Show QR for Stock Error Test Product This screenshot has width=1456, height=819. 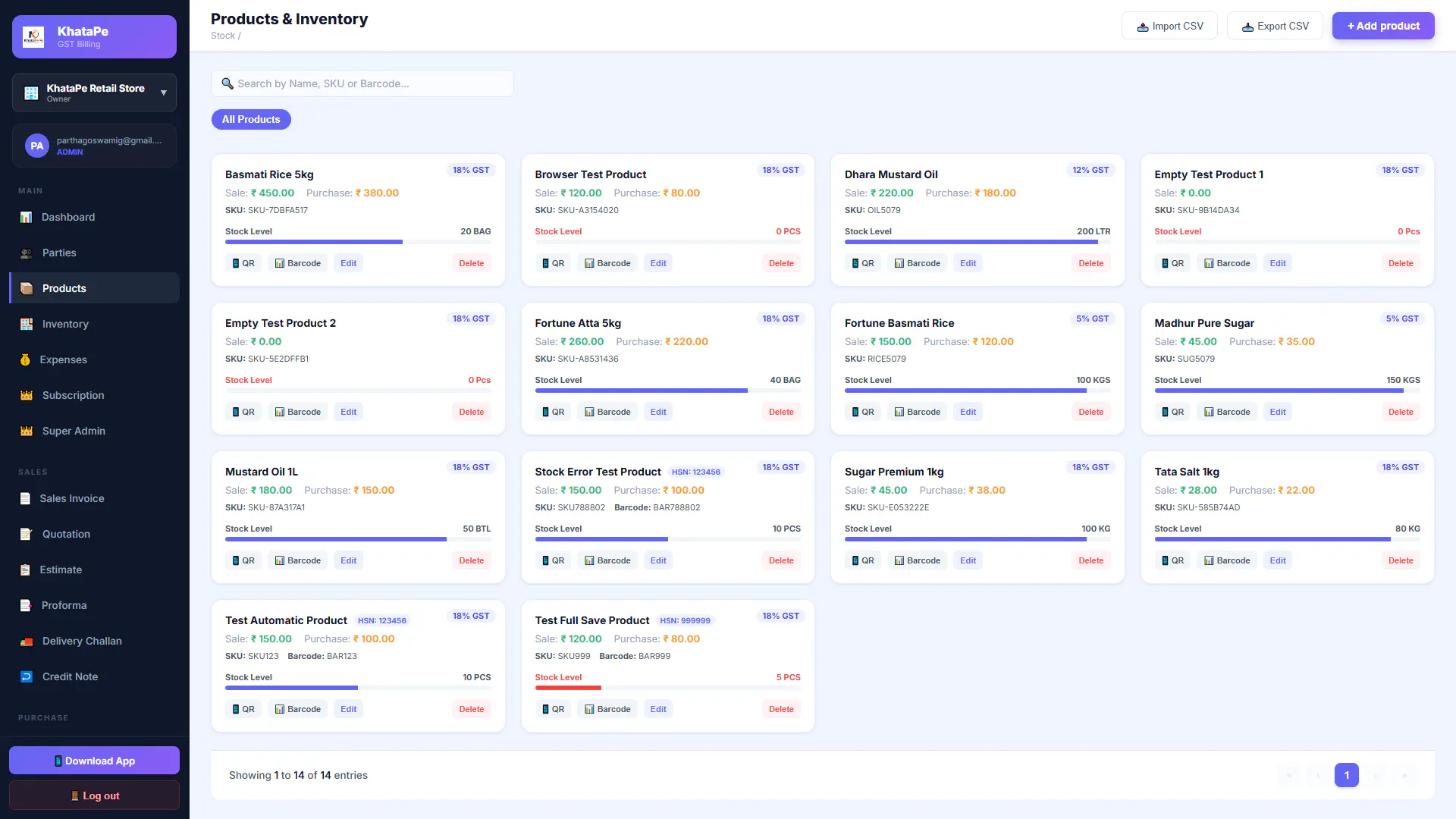click(554, 560)
